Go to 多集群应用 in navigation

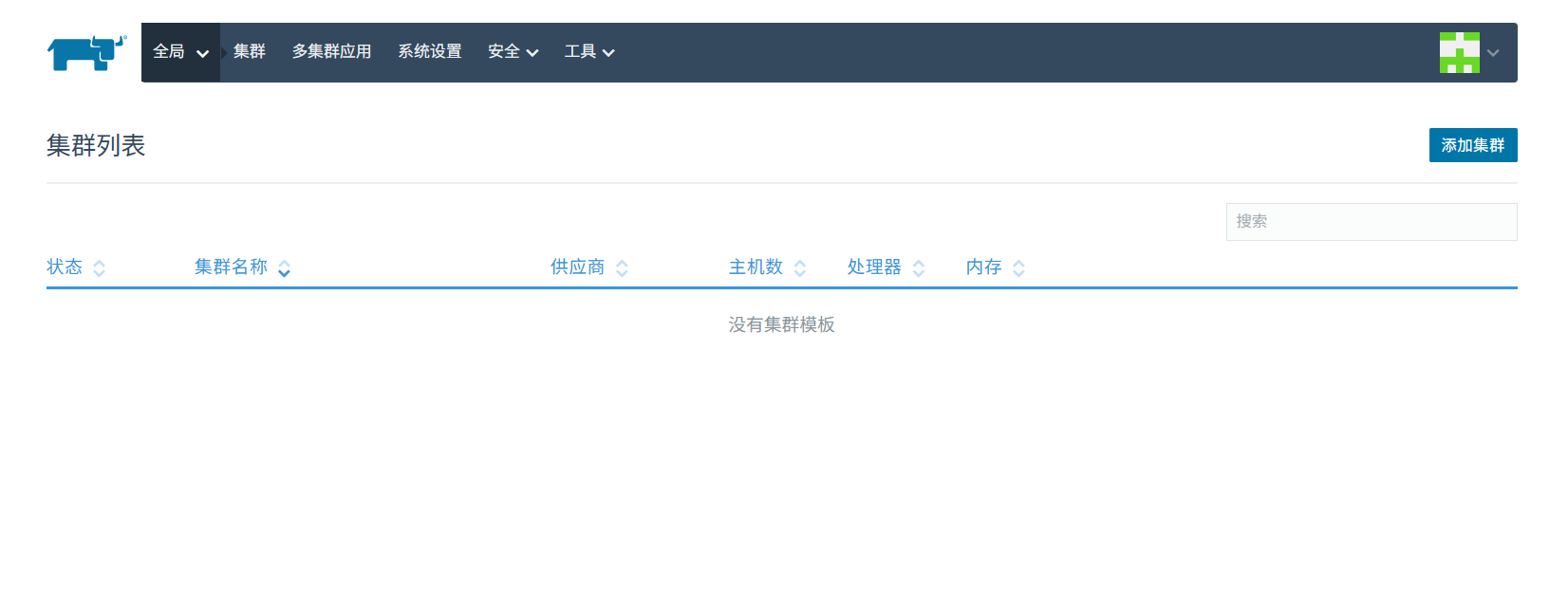pyautogui.click(x=331, y=52)
